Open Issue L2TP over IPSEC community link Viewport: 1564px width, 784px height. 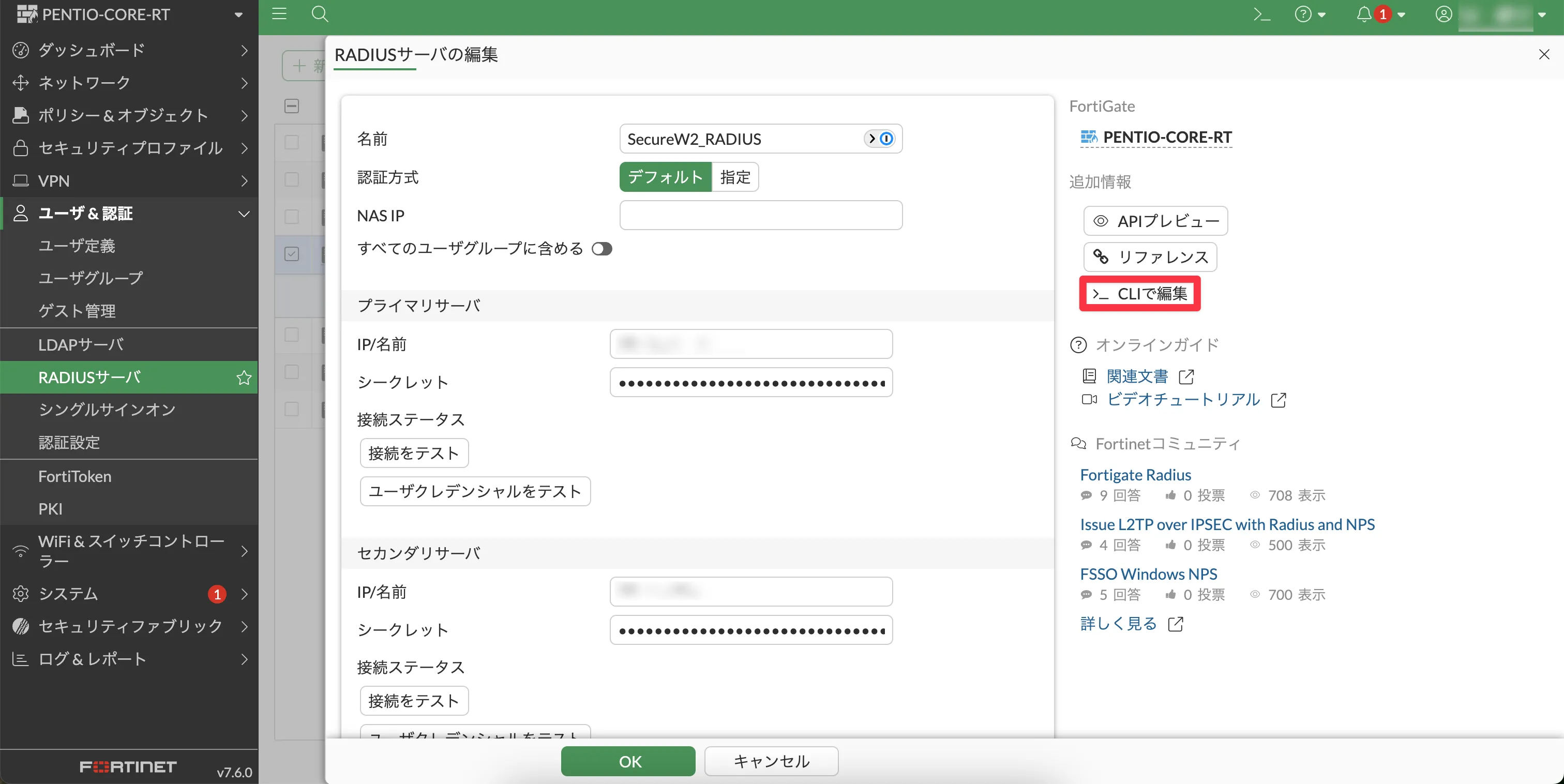[1227, 525]
